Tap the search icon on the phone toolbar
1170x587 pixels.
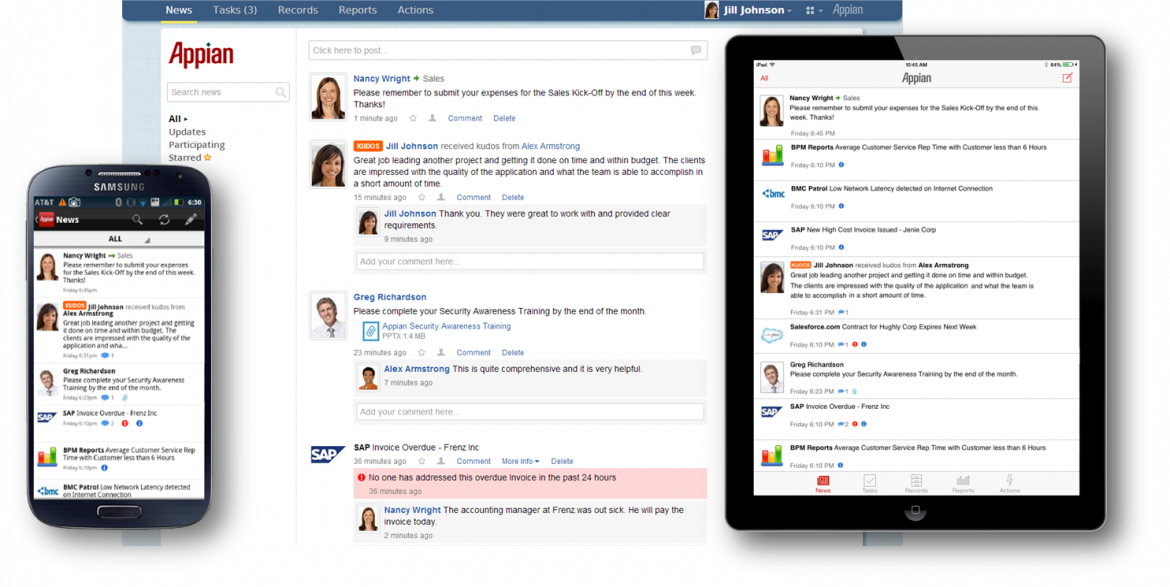pos(137,220)
